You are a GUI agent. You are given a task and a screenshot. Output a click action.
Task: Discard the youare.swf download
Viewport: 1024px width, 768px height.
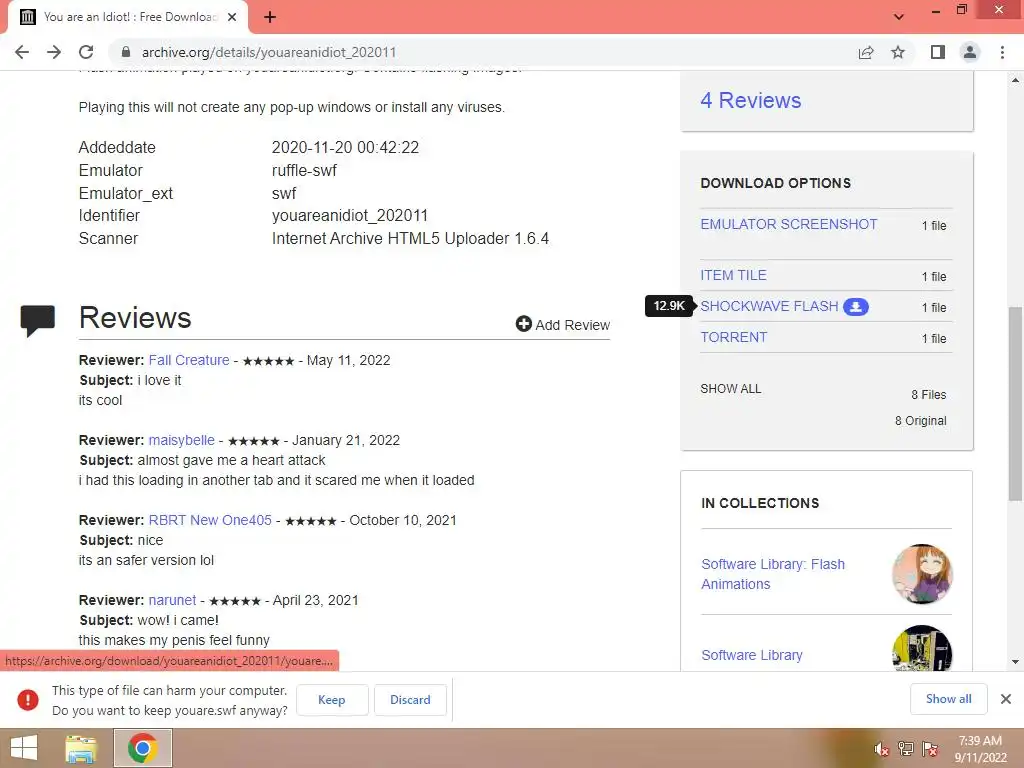pos(410,699)
